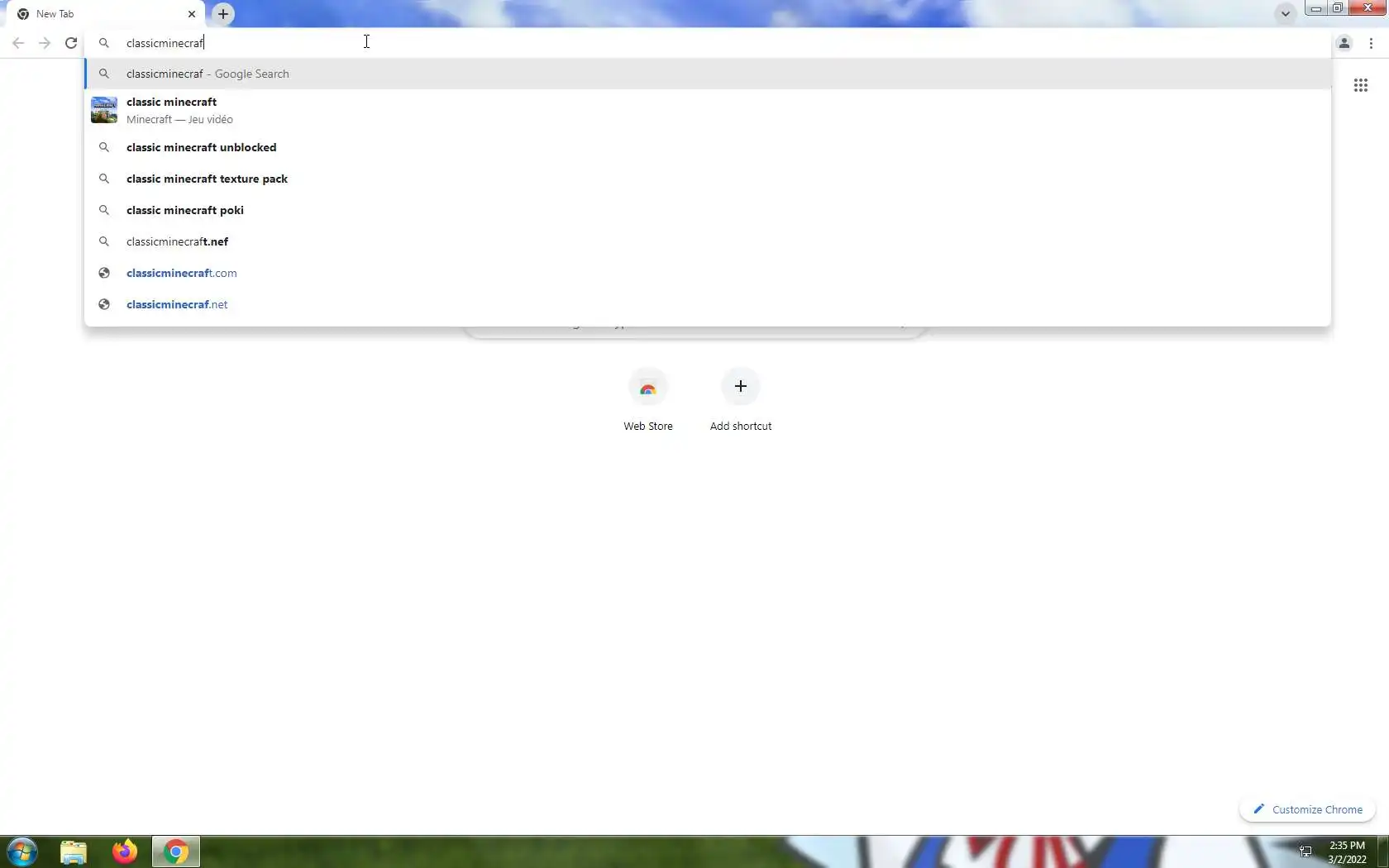
Task: Click in the address bar text field
Action: [x=708, y=43]
